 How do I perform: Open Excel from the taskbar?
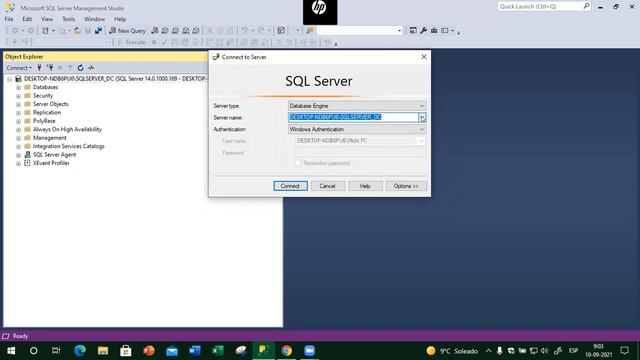pyautogui.click(x=218, y=351)
